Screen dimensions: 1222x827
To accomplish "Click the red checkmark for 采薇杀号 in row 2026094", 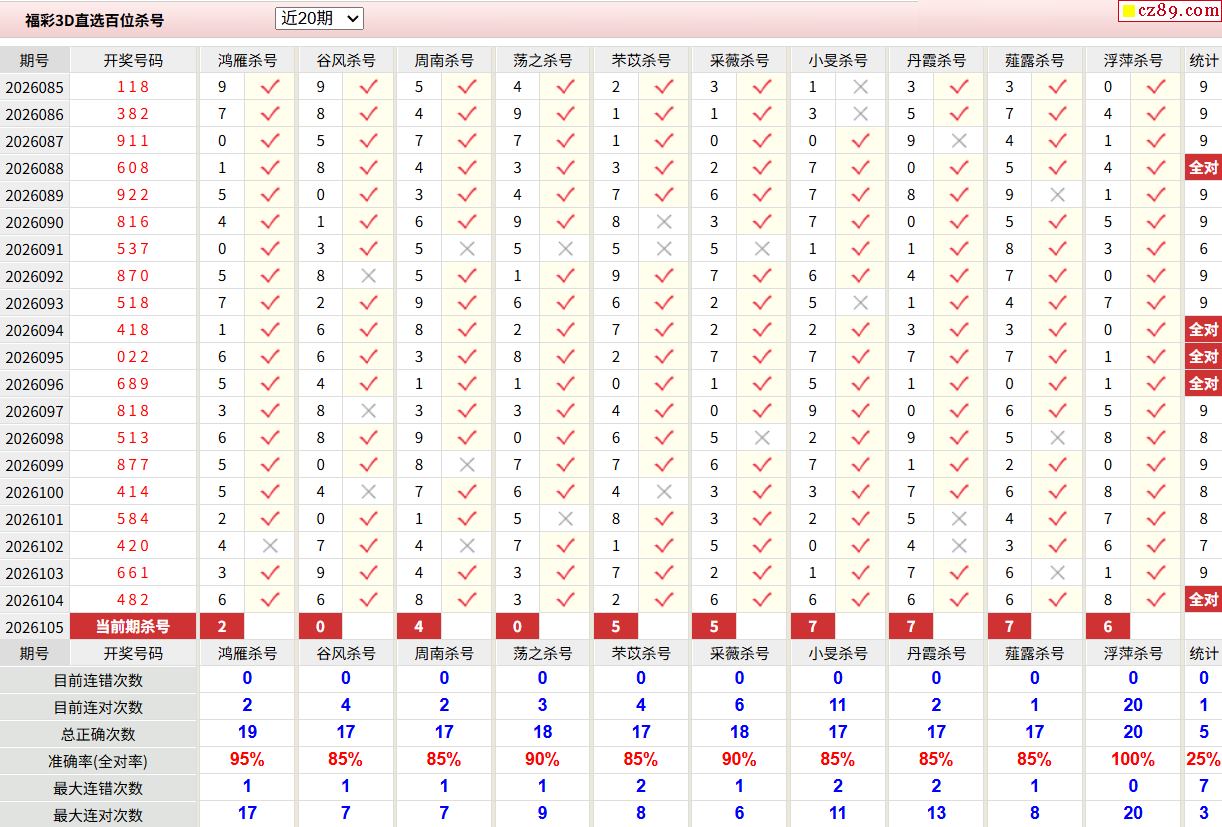I will pos(762,330).
